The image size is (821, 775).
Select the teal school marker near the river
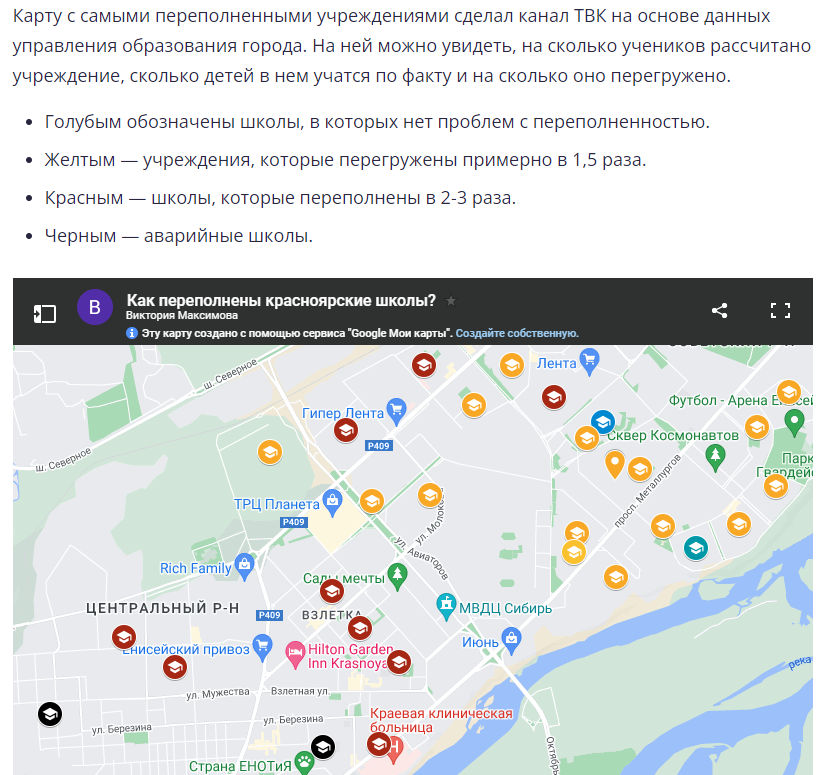tap(696, 548)
